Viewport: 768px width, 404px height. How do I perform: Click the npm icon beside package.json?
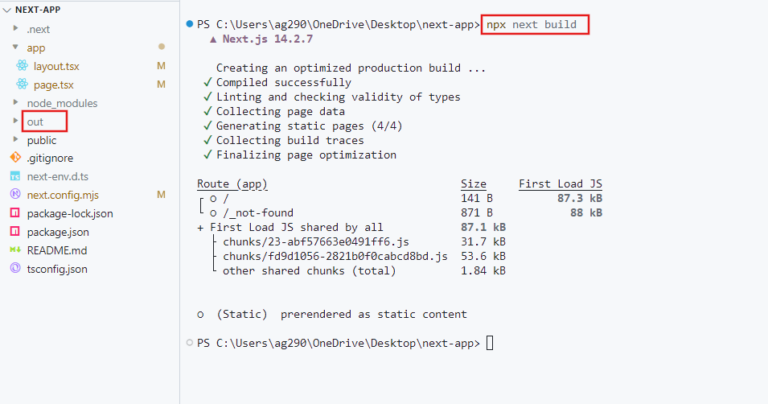(15, 231)
